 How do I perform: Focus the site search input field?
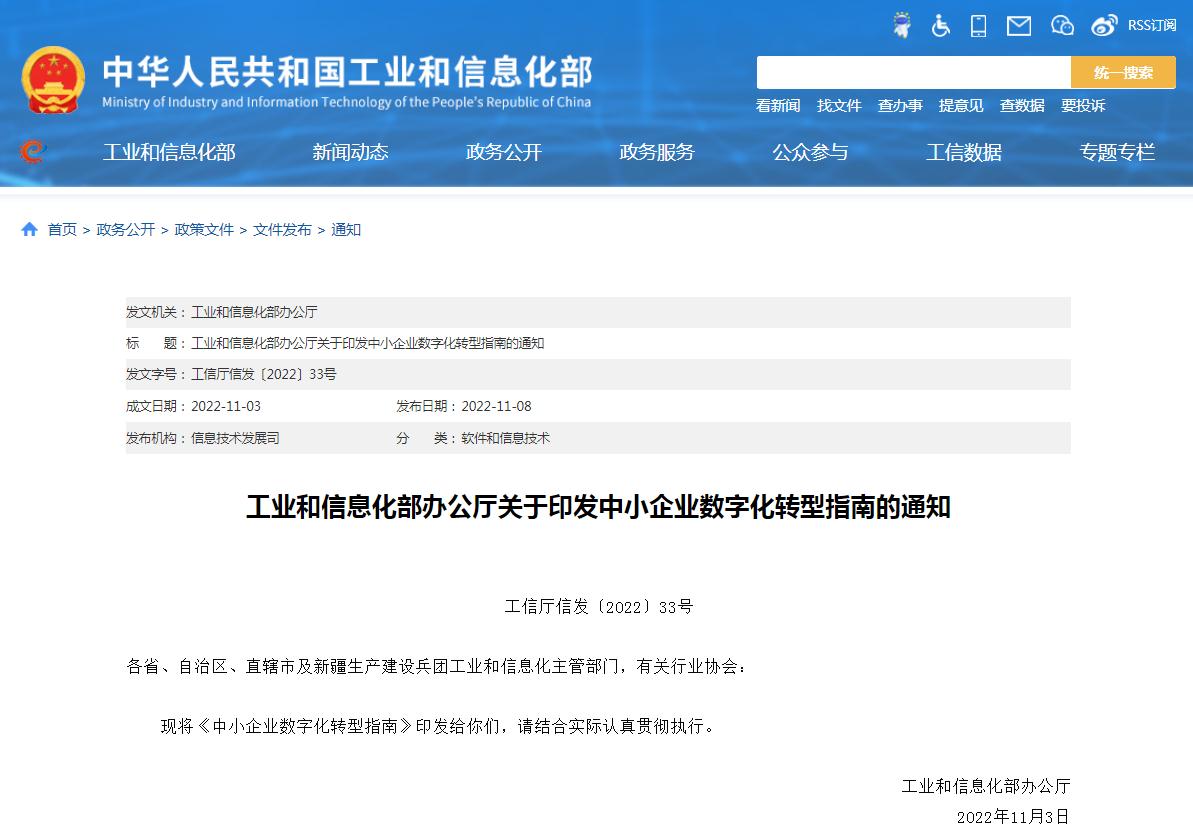click(913, 73)
